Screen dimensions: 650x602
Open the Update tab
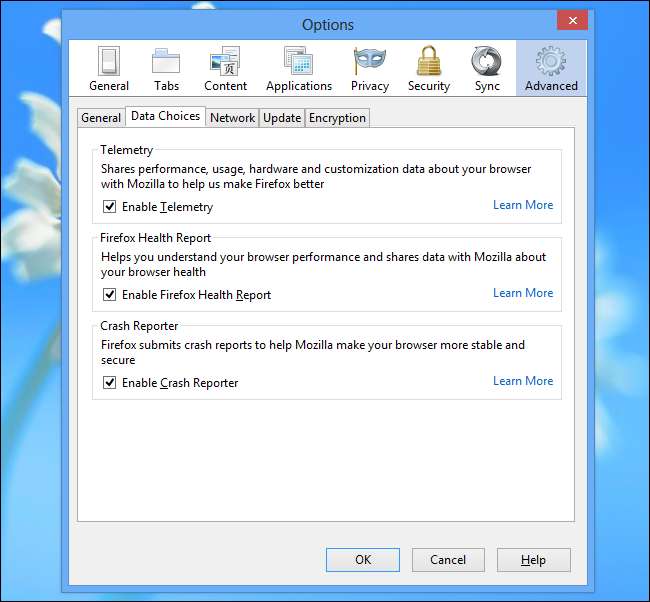[282, 118]
